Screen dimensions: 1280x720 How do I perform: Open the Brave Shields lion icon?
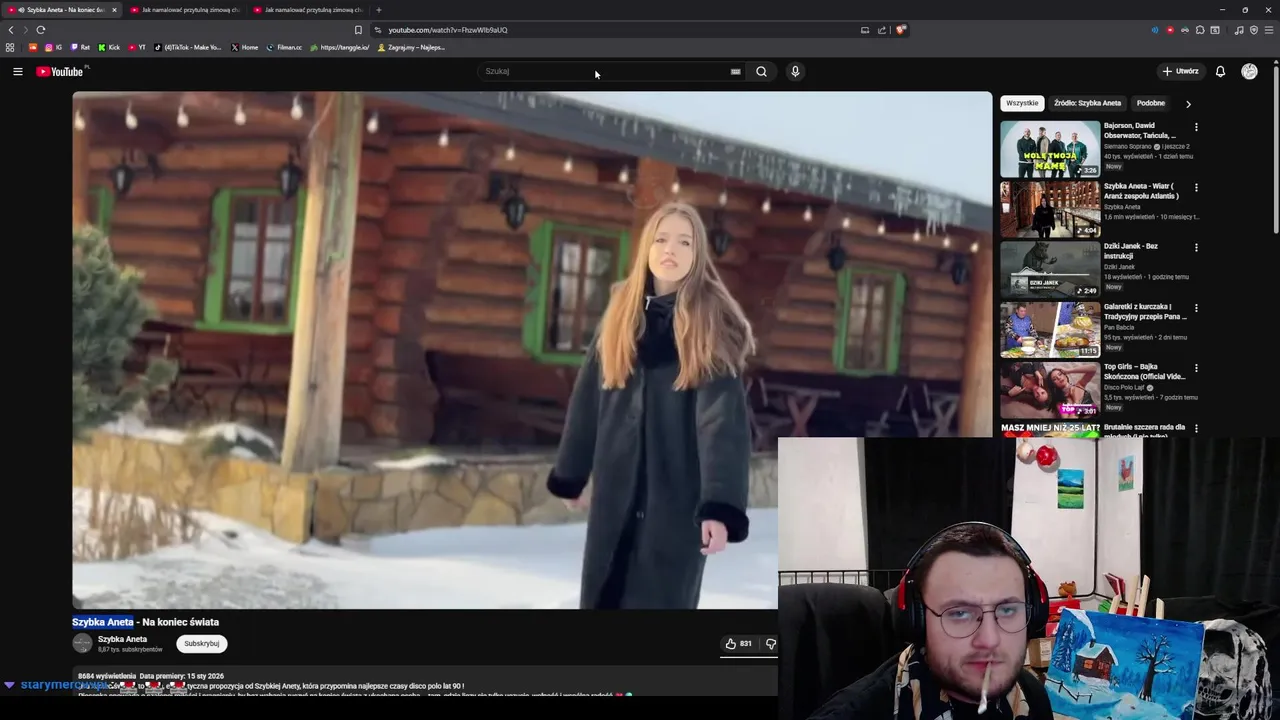900,30
